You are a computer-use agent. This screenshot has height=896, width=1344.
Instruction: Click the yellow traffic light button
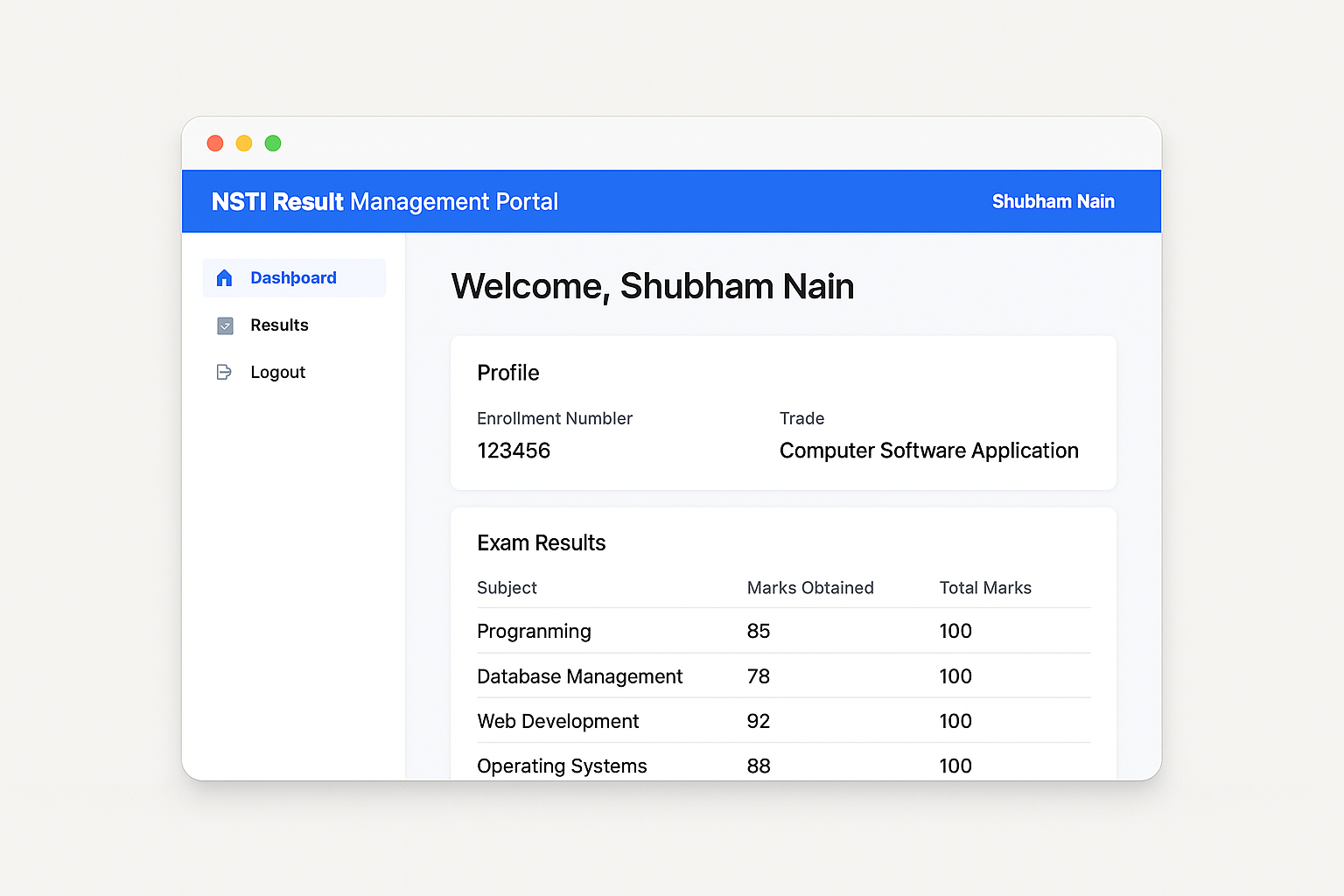(x=244, y=143)
